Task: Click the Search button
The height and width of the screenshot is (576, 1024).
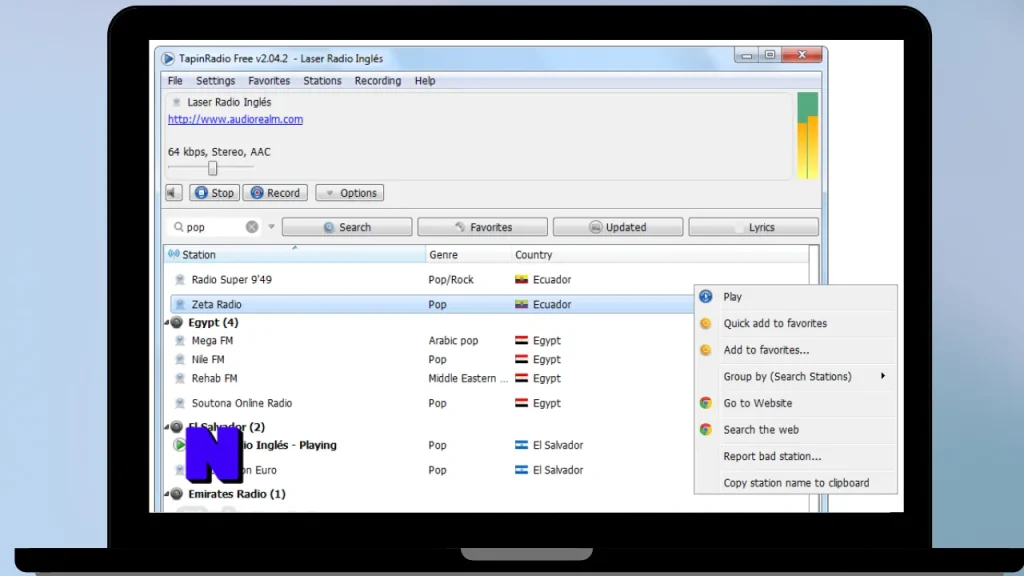Action: coord(347,227)
